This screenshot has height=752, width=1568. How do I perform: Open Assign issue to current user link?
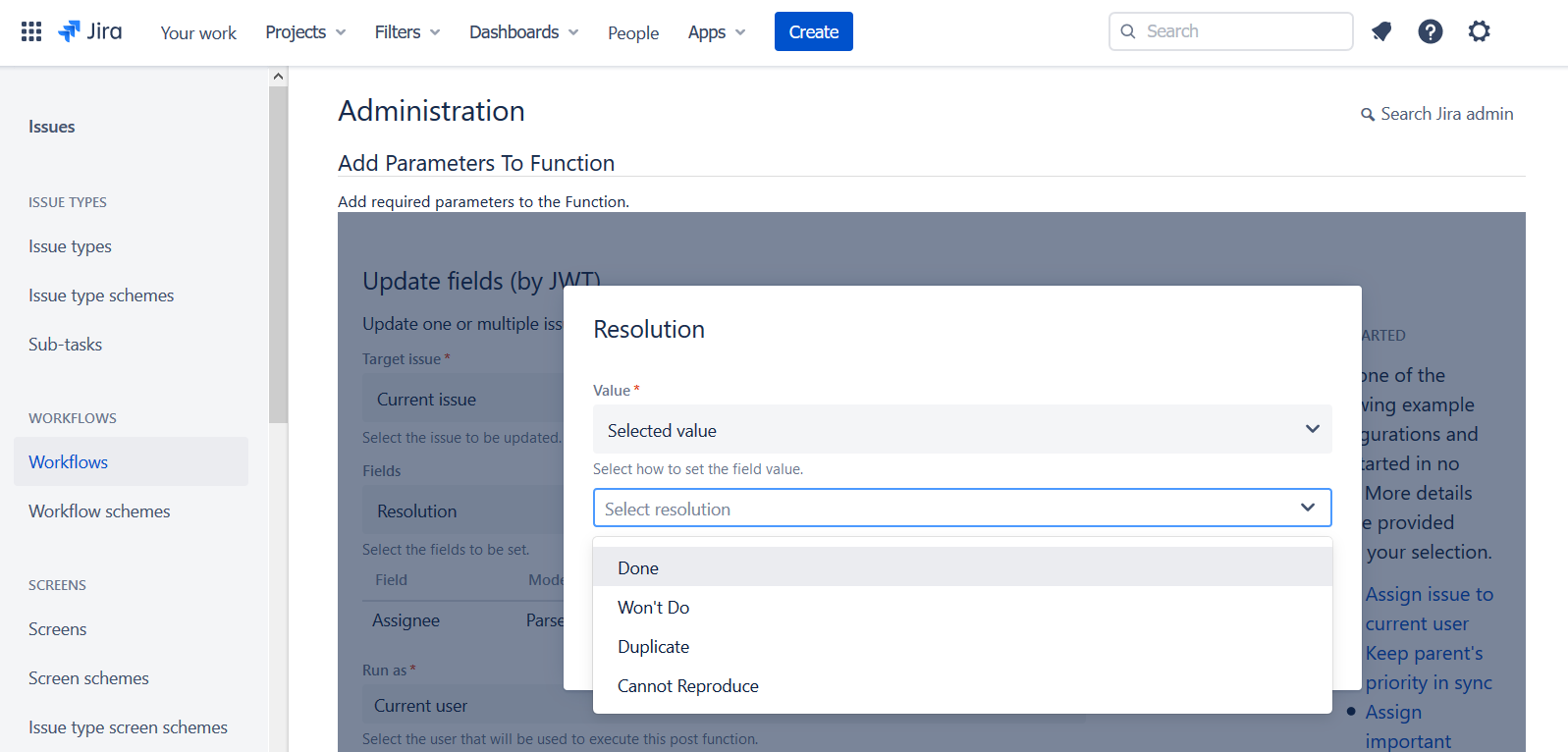coord(1429,609)
